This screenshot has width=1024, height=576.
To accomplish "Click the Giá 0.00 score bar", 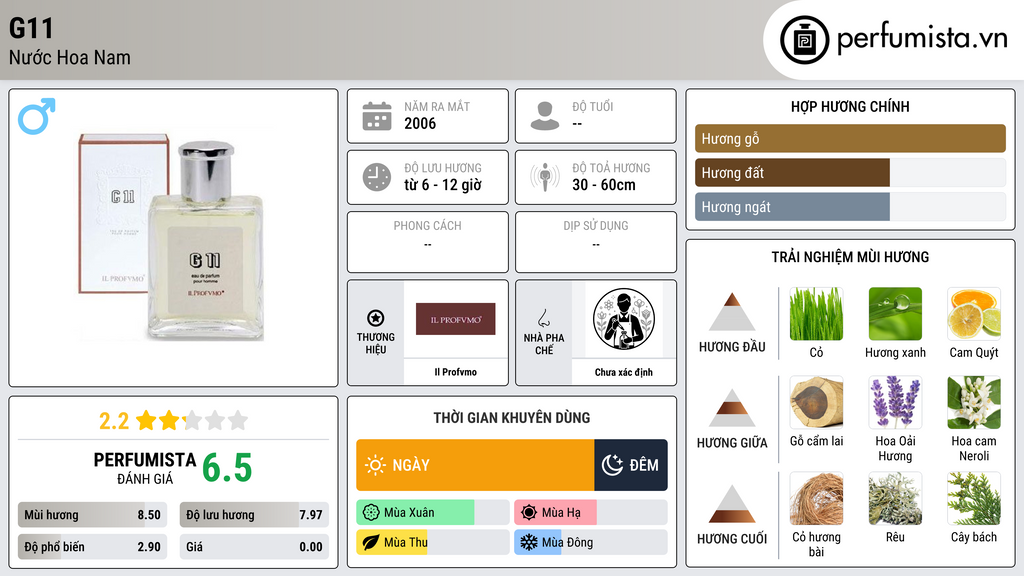I will [x=254, y=547].
